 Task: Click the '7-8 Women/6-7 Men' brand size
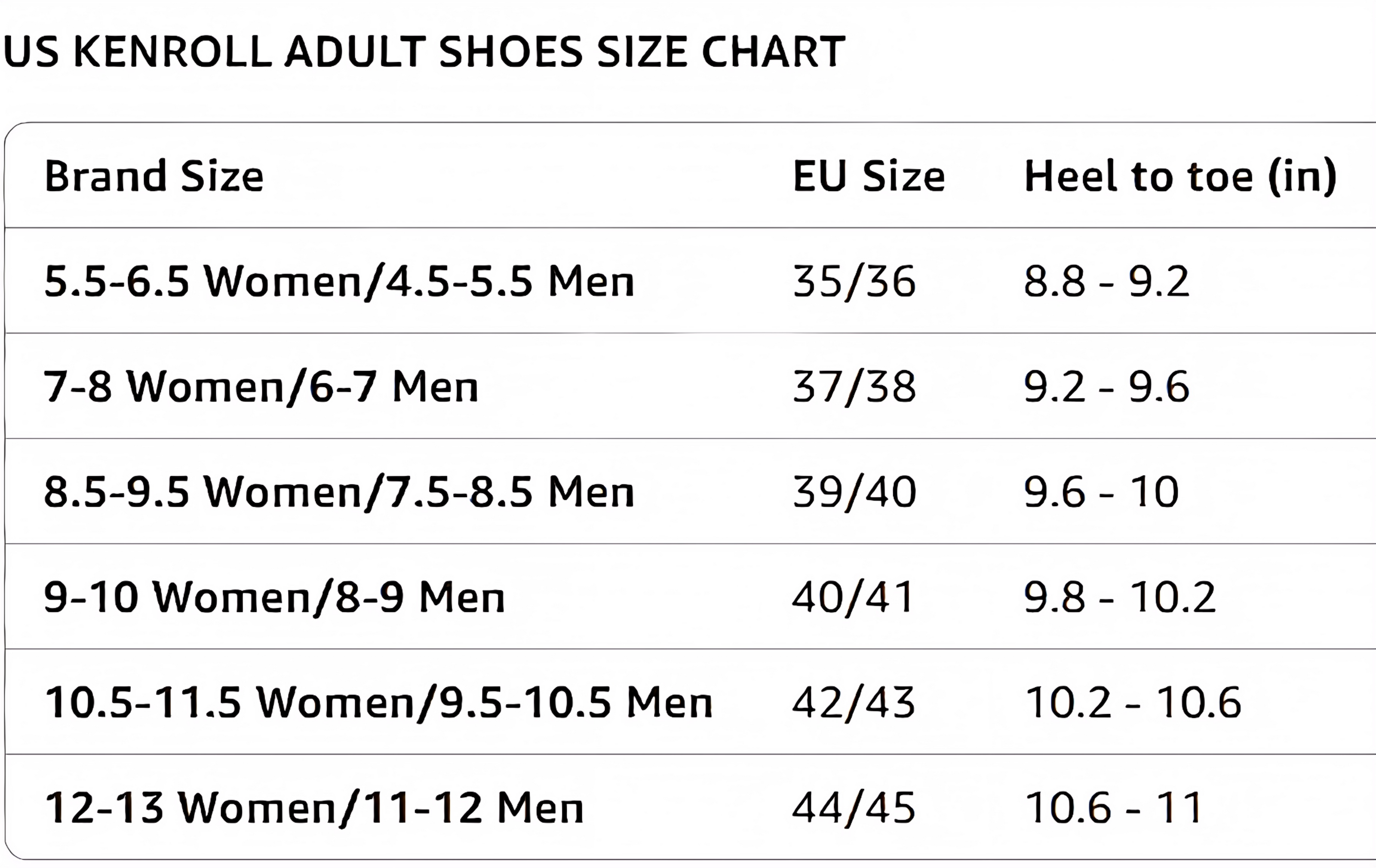click(261, 387)
